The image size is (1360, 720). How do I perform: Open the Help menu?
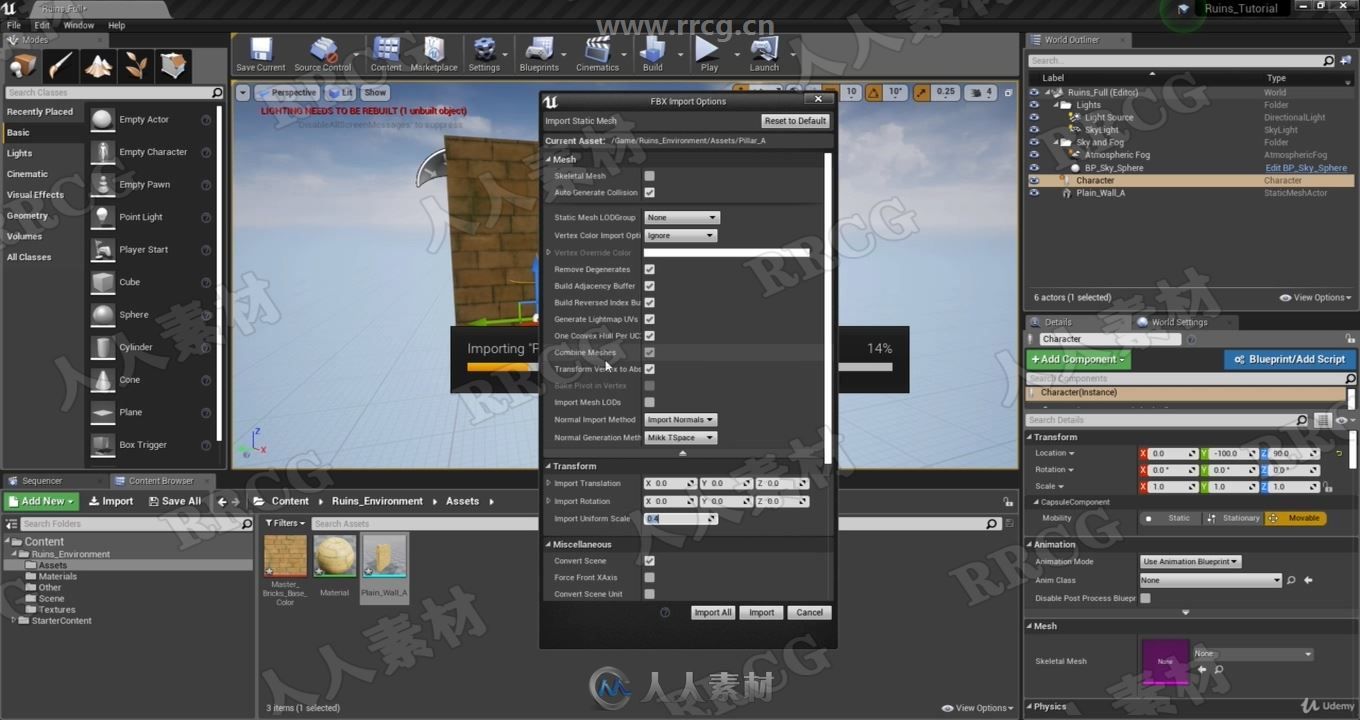point(116,25)
